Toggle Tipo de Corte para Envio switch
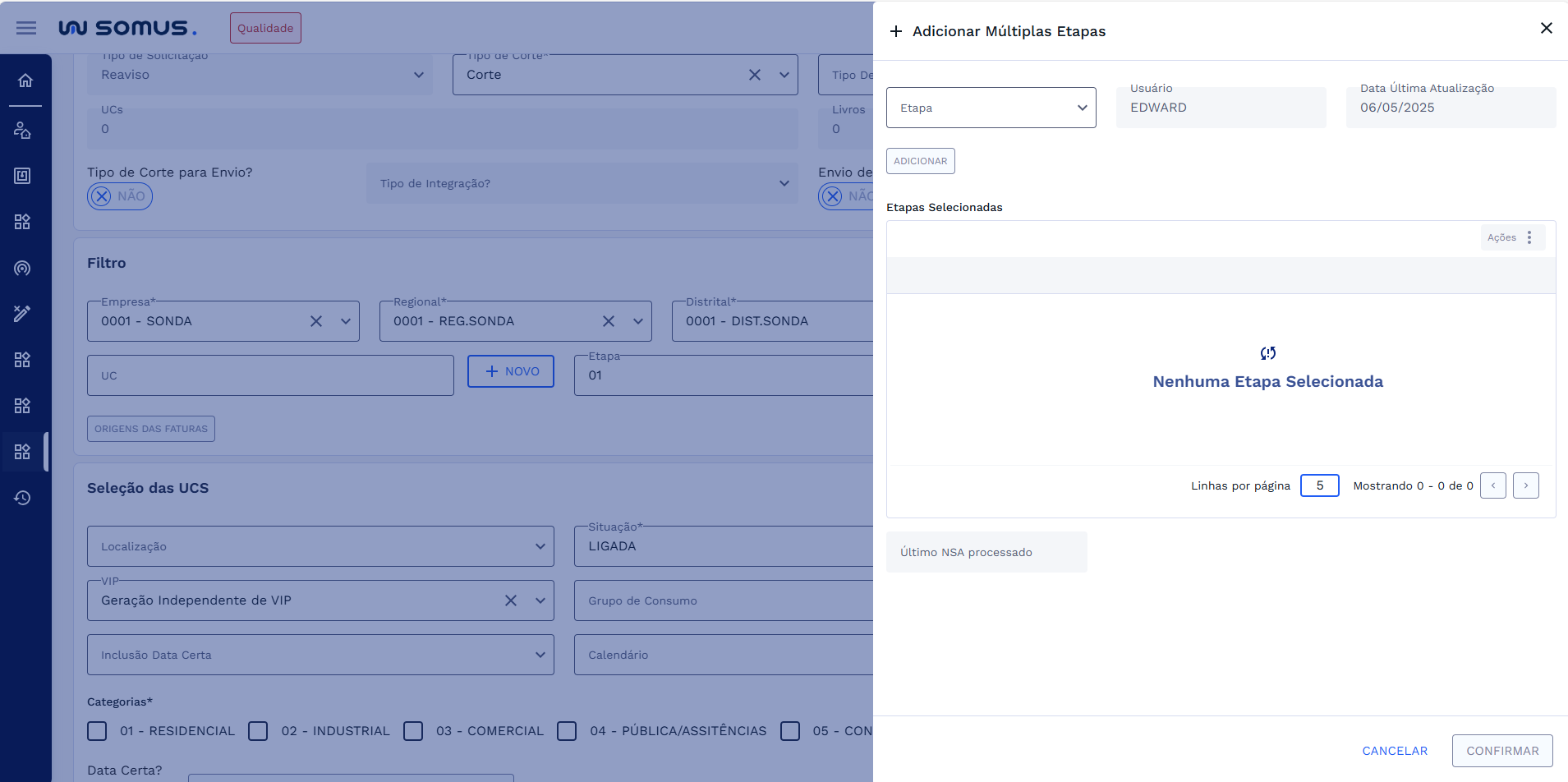Viewport: 1568px width, 782px height. click(120, 196)
